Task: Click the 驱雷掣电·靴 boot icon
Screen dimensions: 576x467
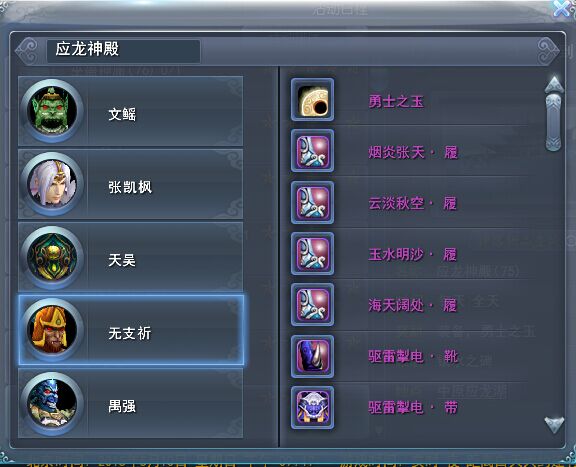Action: coord(313,356)
